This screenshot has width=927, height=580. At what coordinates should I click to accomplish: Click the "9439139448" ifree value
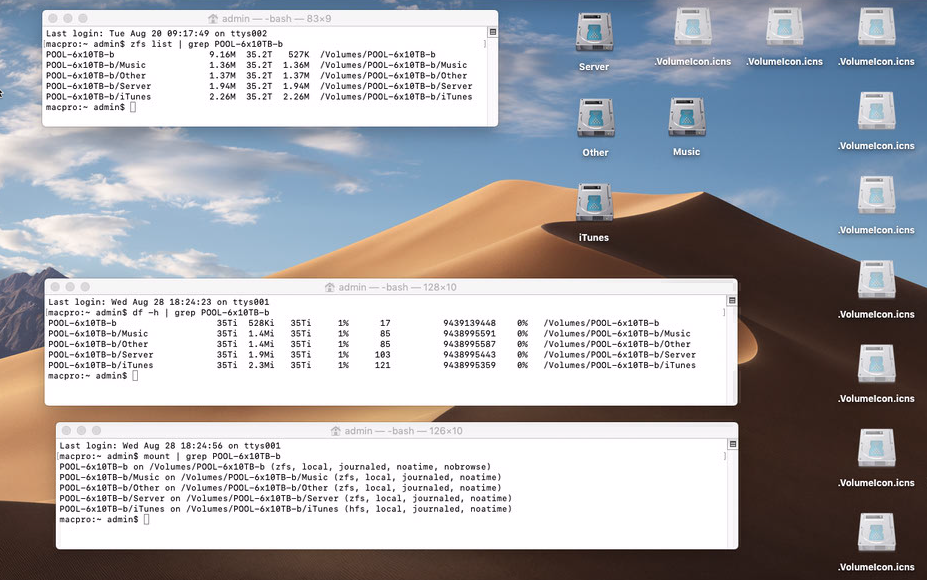coord(469,323)
